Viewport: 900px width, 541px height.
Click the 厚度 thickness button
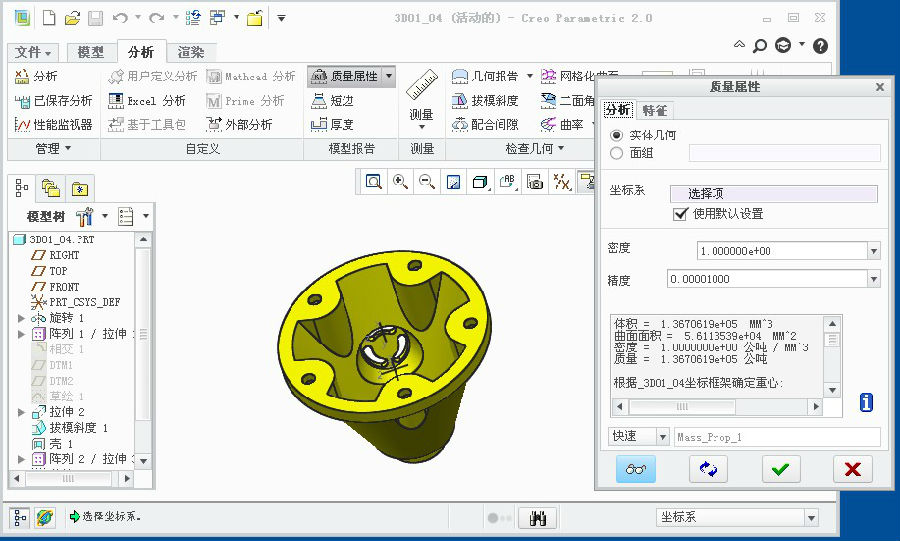click(332, 125)
